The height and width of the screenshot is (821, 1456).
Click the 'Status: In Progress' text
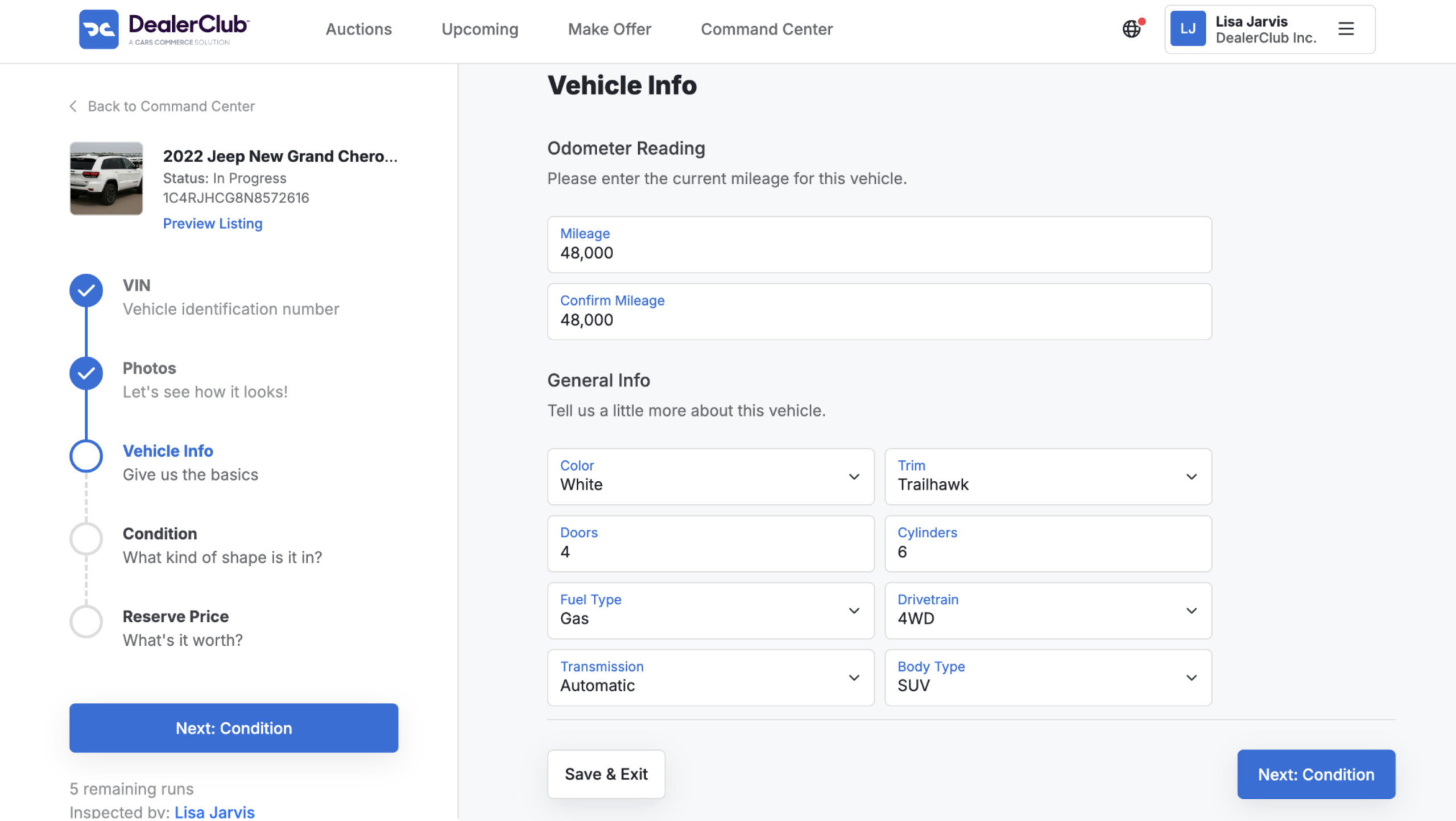click(224, 178)
